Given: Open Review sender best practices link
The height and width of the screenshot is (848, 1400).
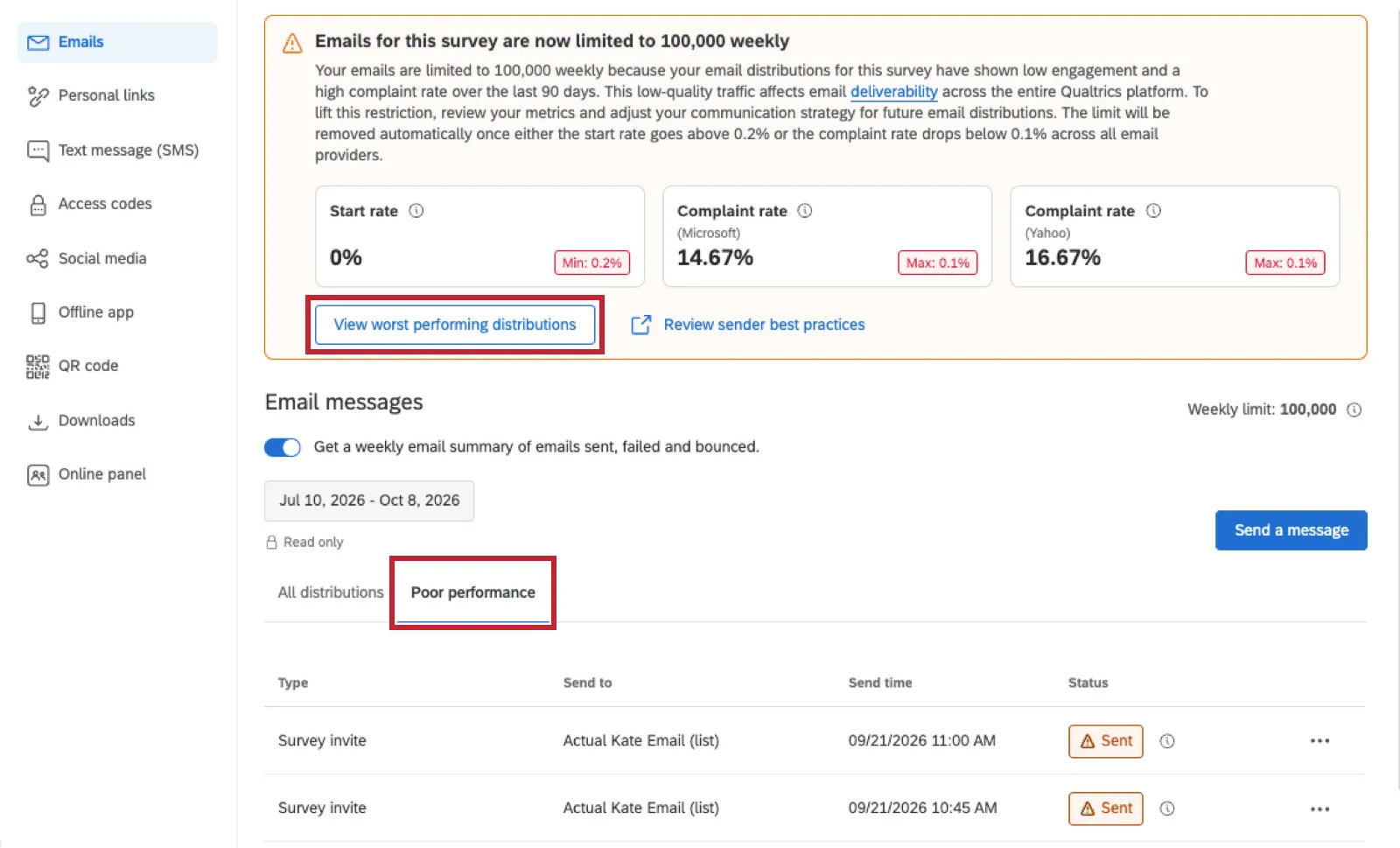Looking at the screenshot, I should (x=764, y=325).
